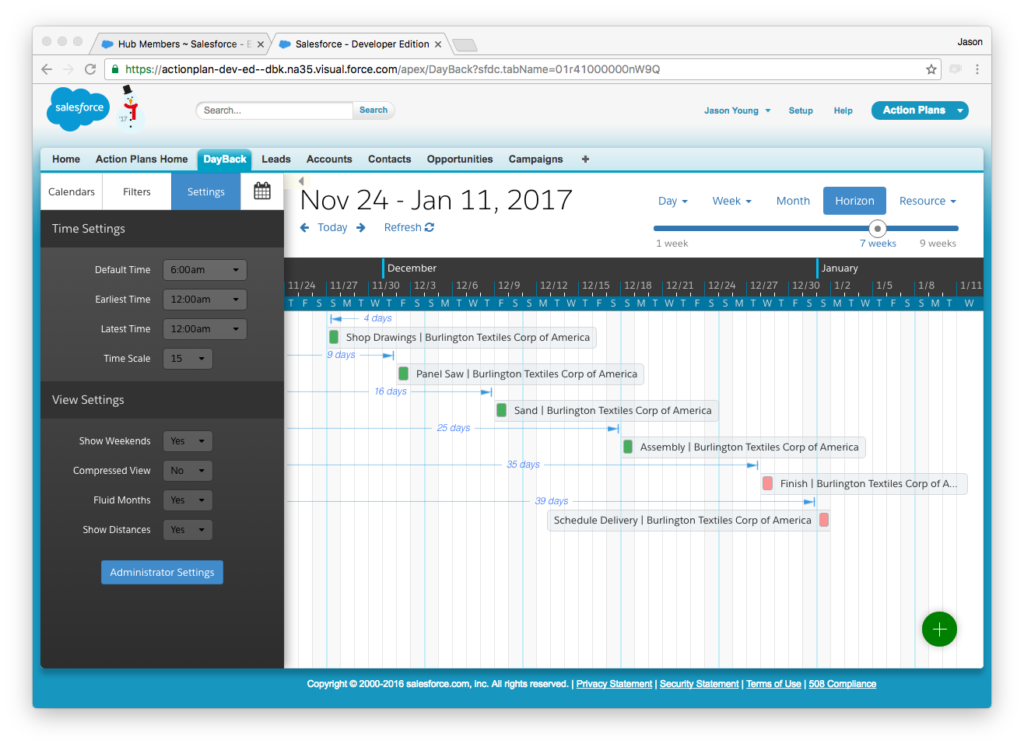Screen dimensions: 1024x747
Task: Open the mini calendar icon tab
Action: coord(262,191)
